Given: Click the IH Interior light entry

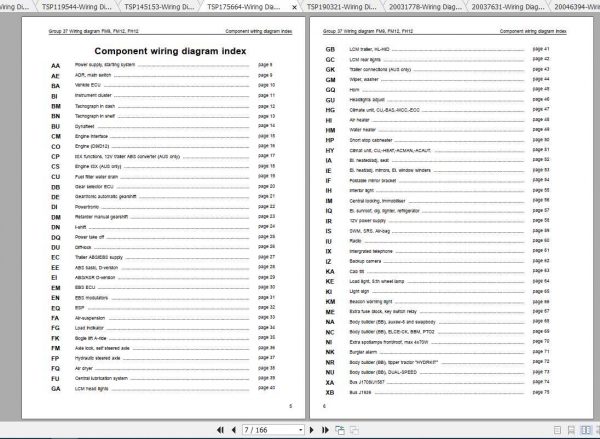Looking at the screenshot, I should click(437, 191).
